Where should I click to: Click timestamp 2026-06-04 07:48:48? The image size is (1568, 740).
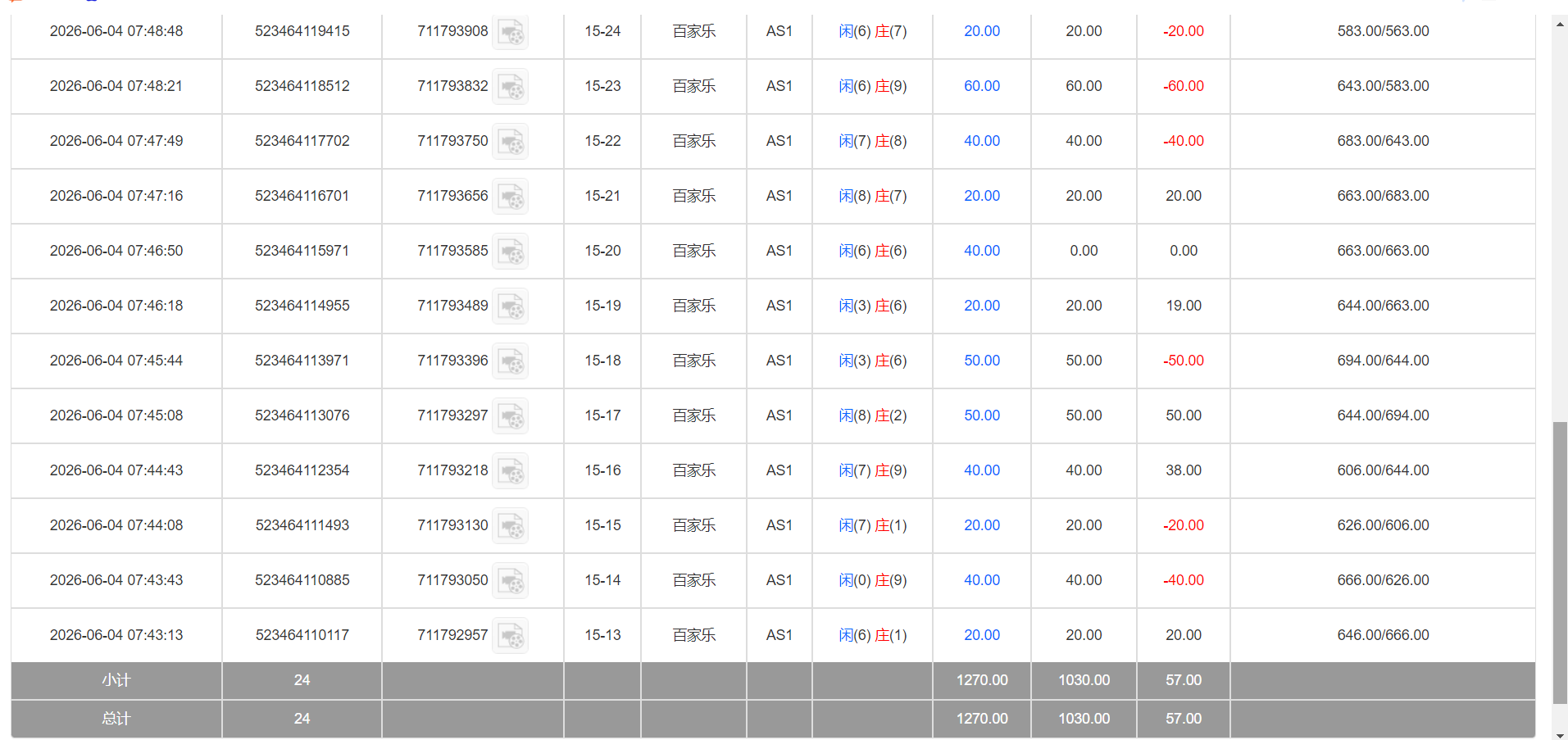pos(116,31)
